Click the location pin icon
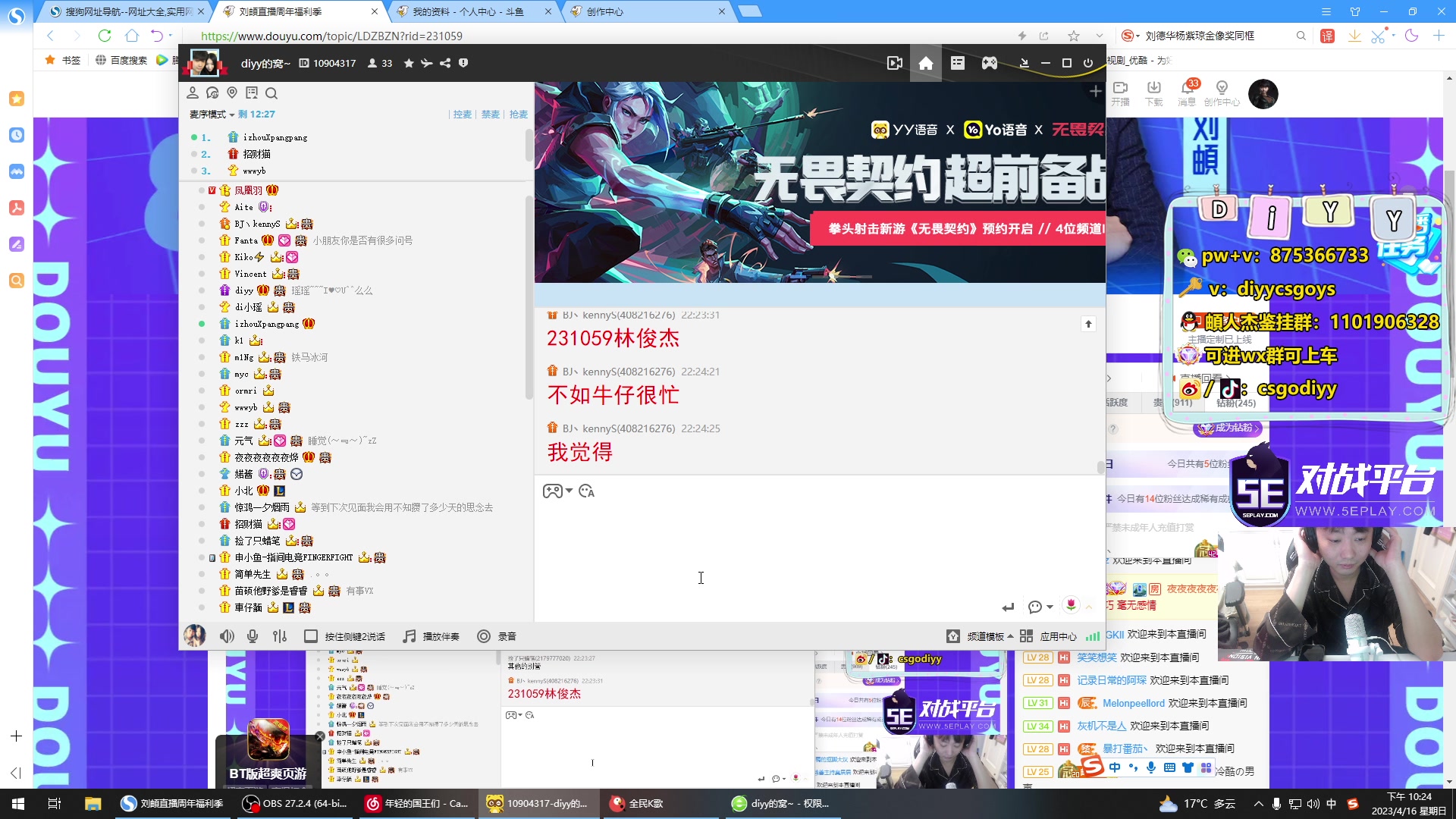The height and width of the screenshot is (819, 1456). [x=232, y=93]
